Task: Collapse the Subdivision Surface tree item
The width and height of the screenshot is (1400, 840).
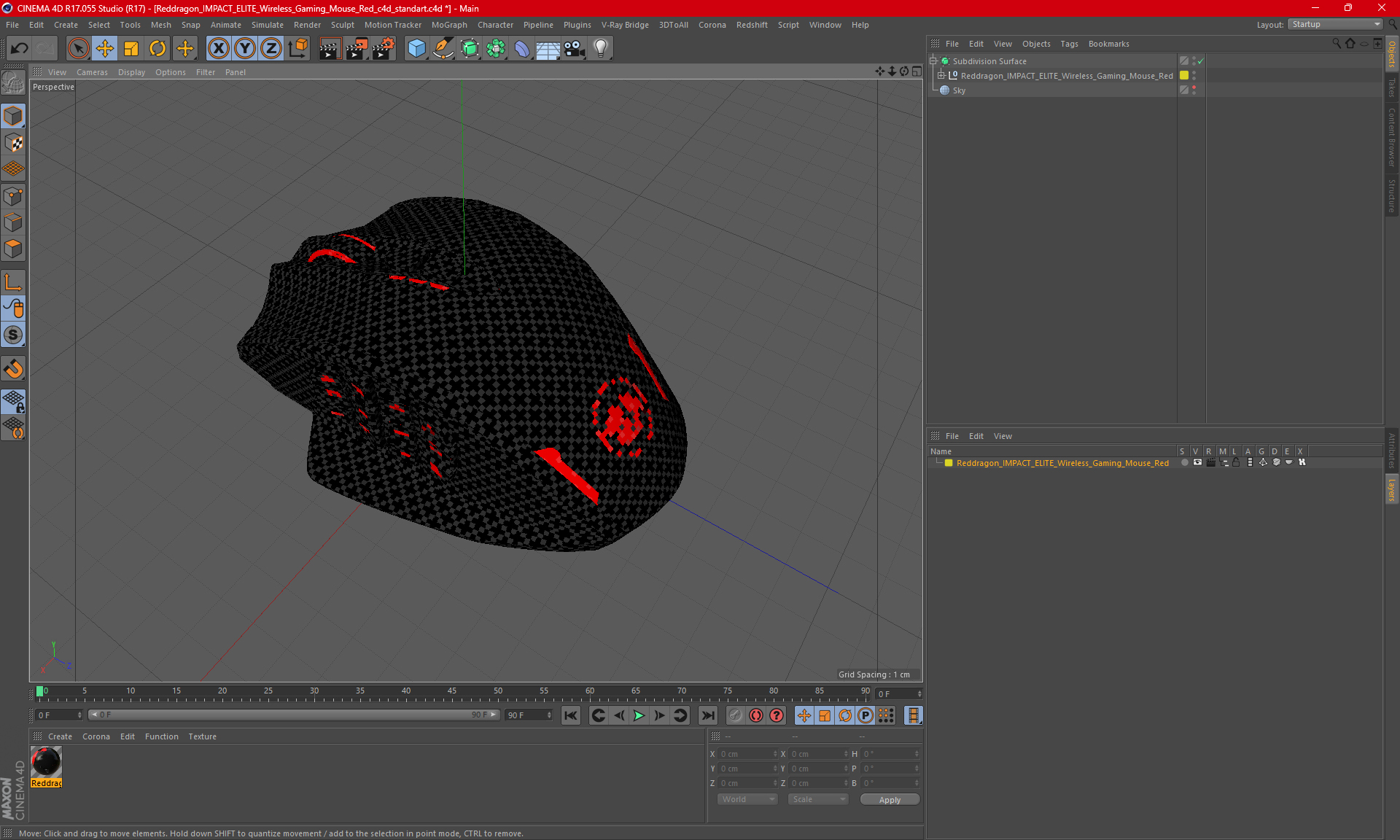Action: click(933, 61)
